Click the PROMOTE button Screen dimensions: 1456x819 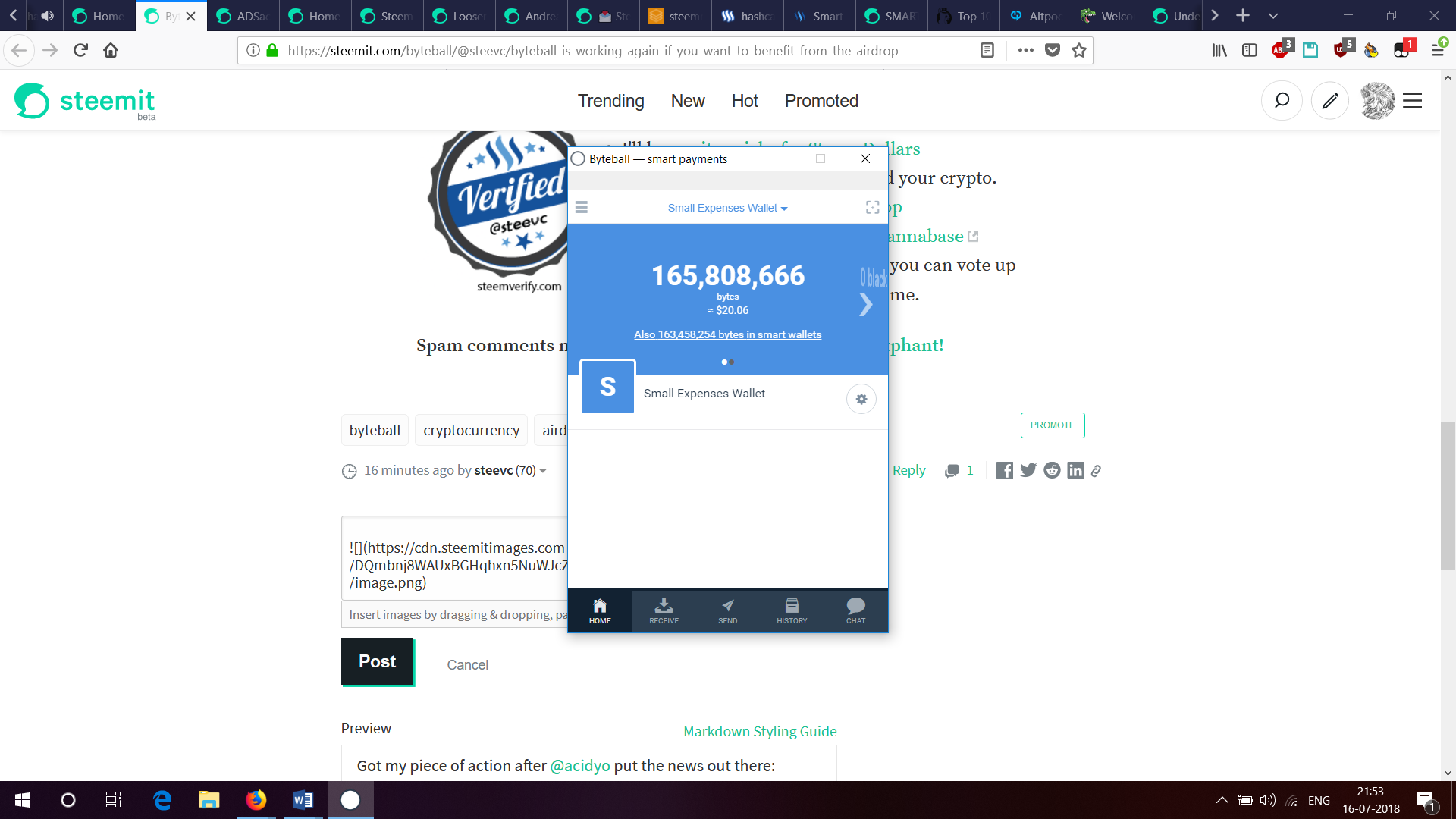point(1053,425)
